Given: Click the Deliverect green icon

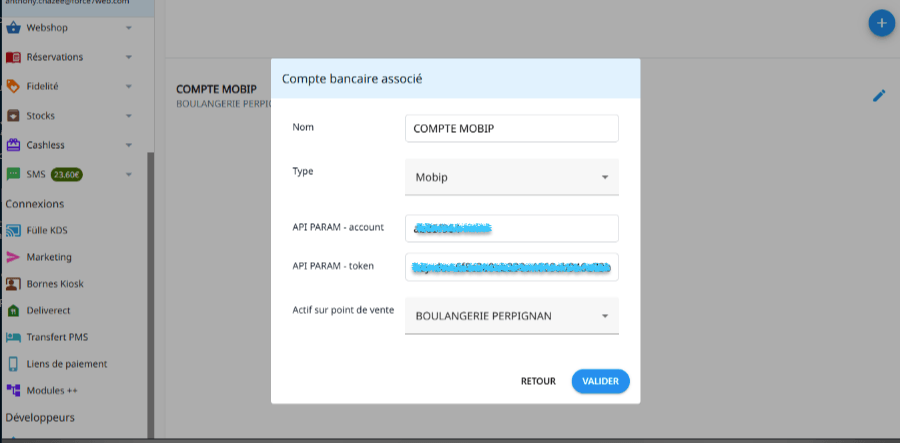Looking at the screenshot, I should click(13, 310).
